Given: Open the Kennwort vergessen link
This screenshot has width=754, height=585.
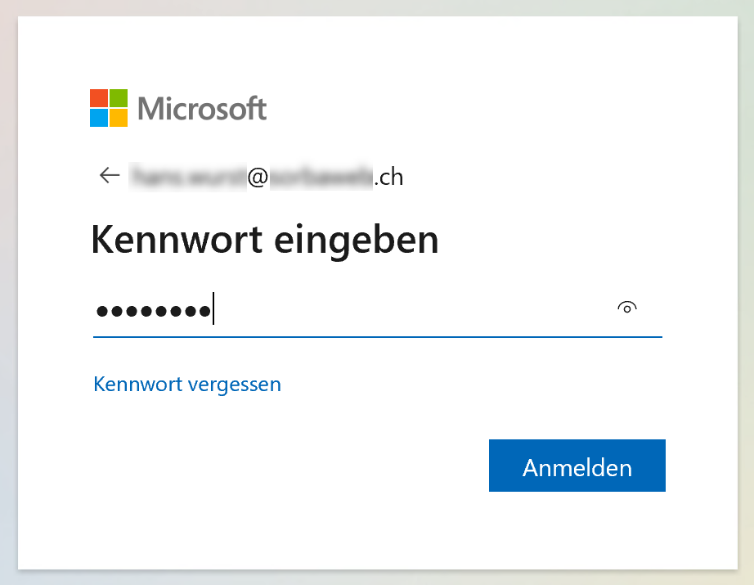Looking at the screenshot, I should click(x=187, y=385).
